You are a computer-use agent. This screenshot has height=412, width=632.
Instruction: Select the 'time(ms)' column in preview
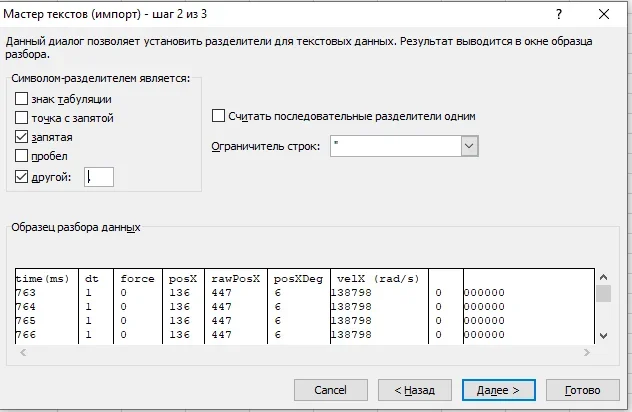[x=46, y=278]
